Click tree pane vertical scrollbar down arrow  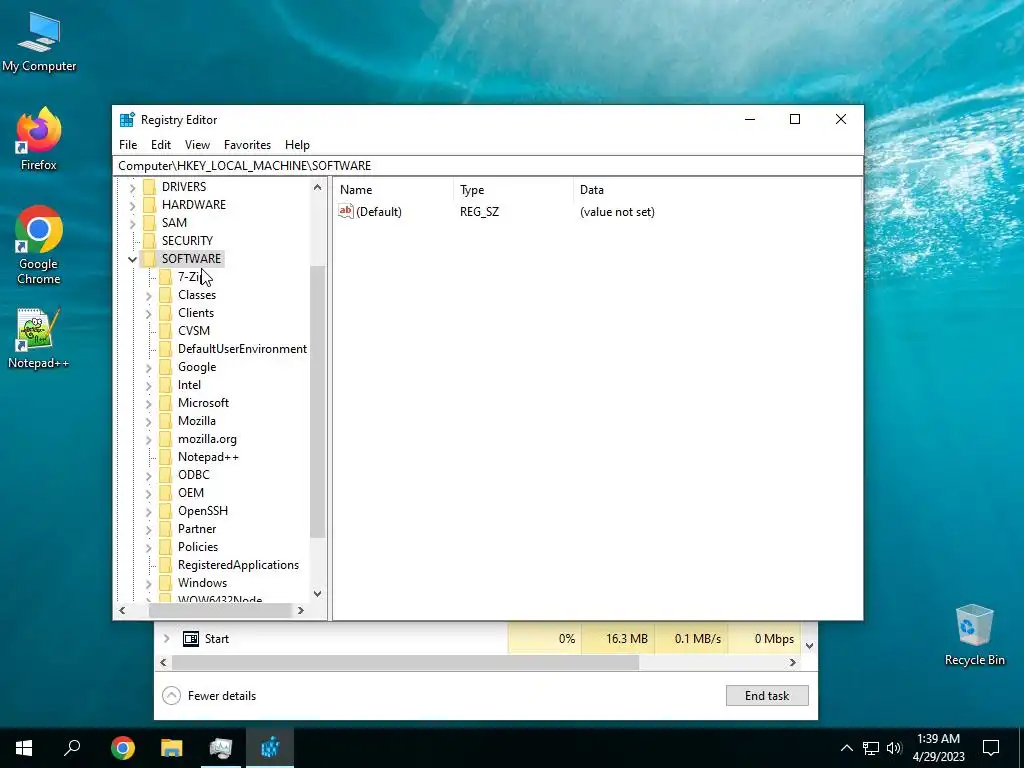coord(317,594)
